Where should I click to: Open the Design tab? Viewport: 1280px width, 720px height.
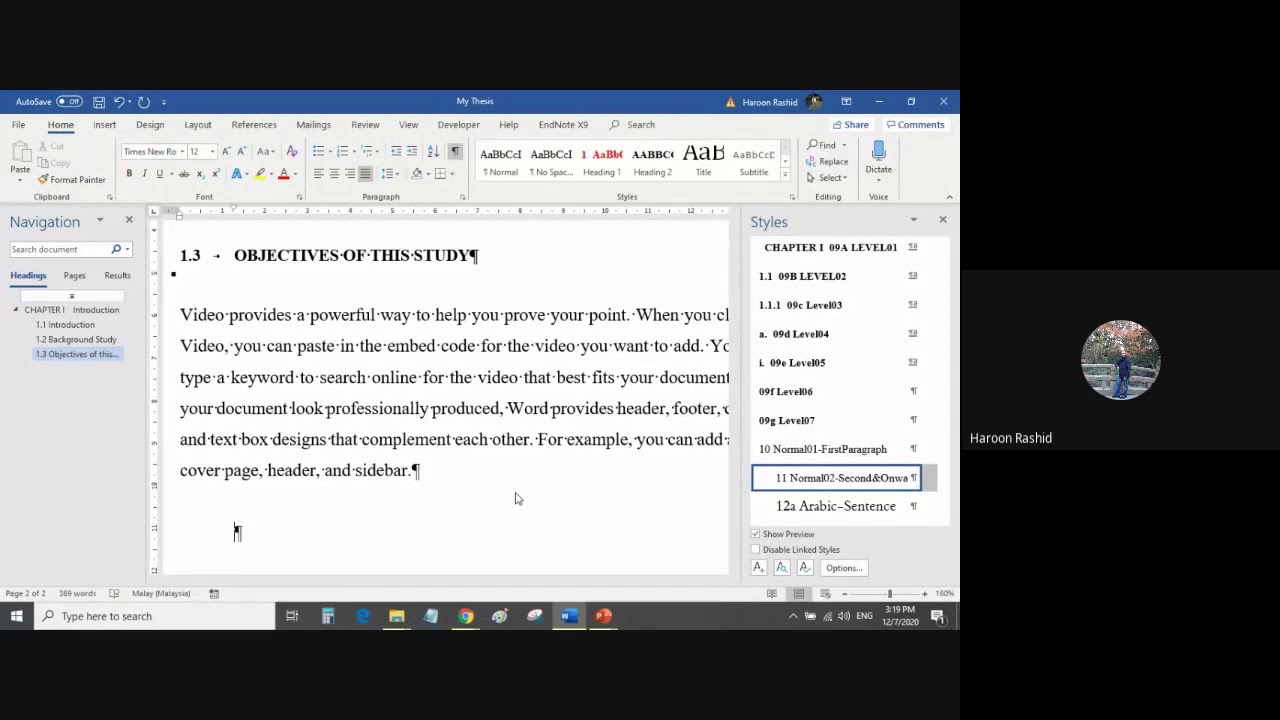(x=150, y=125)
